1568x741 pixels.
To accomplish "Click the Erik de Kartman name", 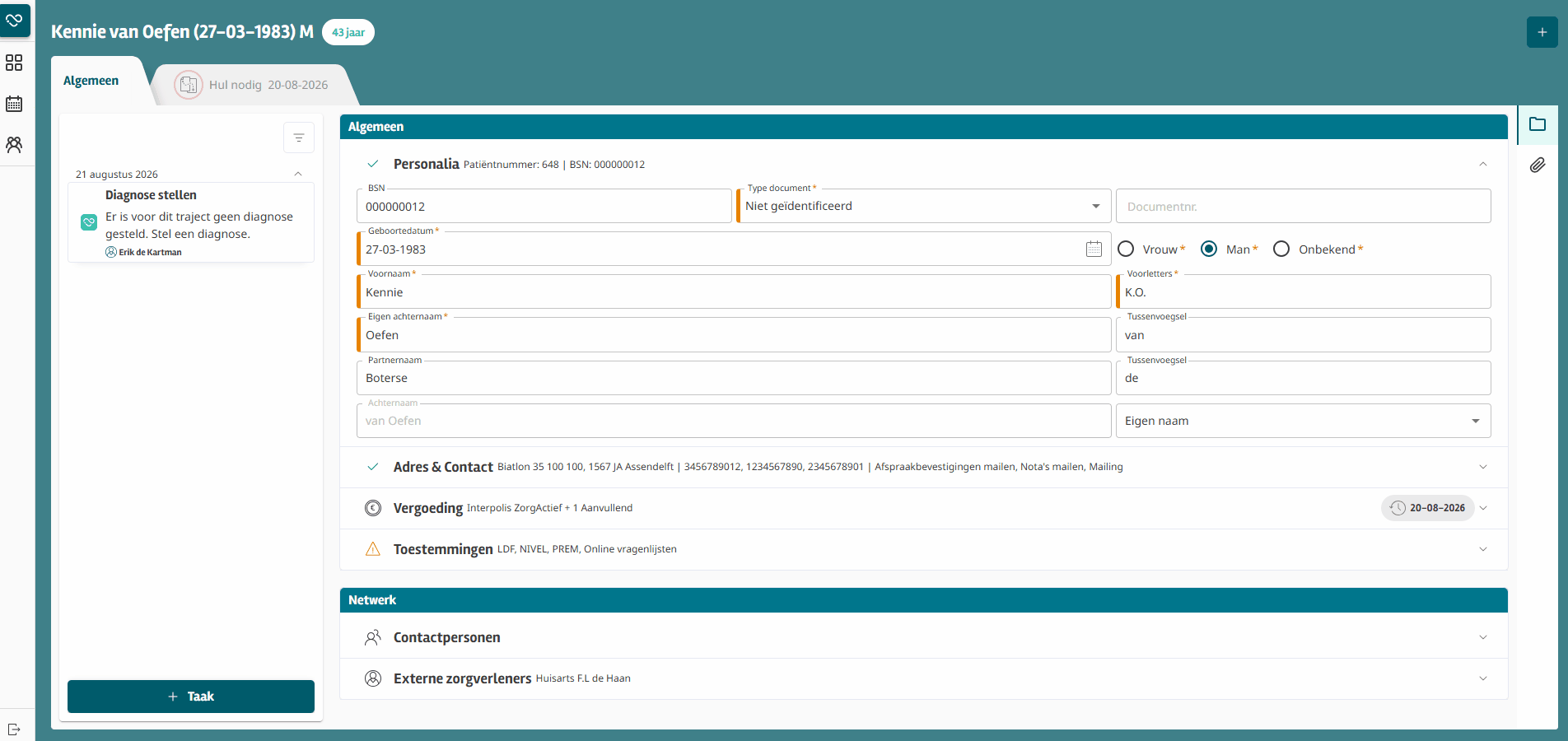I will (x=150, y=252).
